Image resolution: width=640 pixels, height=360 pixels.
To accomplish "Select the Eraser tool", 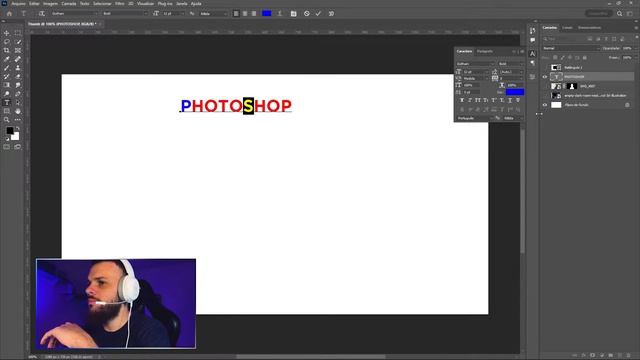I will [18, 76].
